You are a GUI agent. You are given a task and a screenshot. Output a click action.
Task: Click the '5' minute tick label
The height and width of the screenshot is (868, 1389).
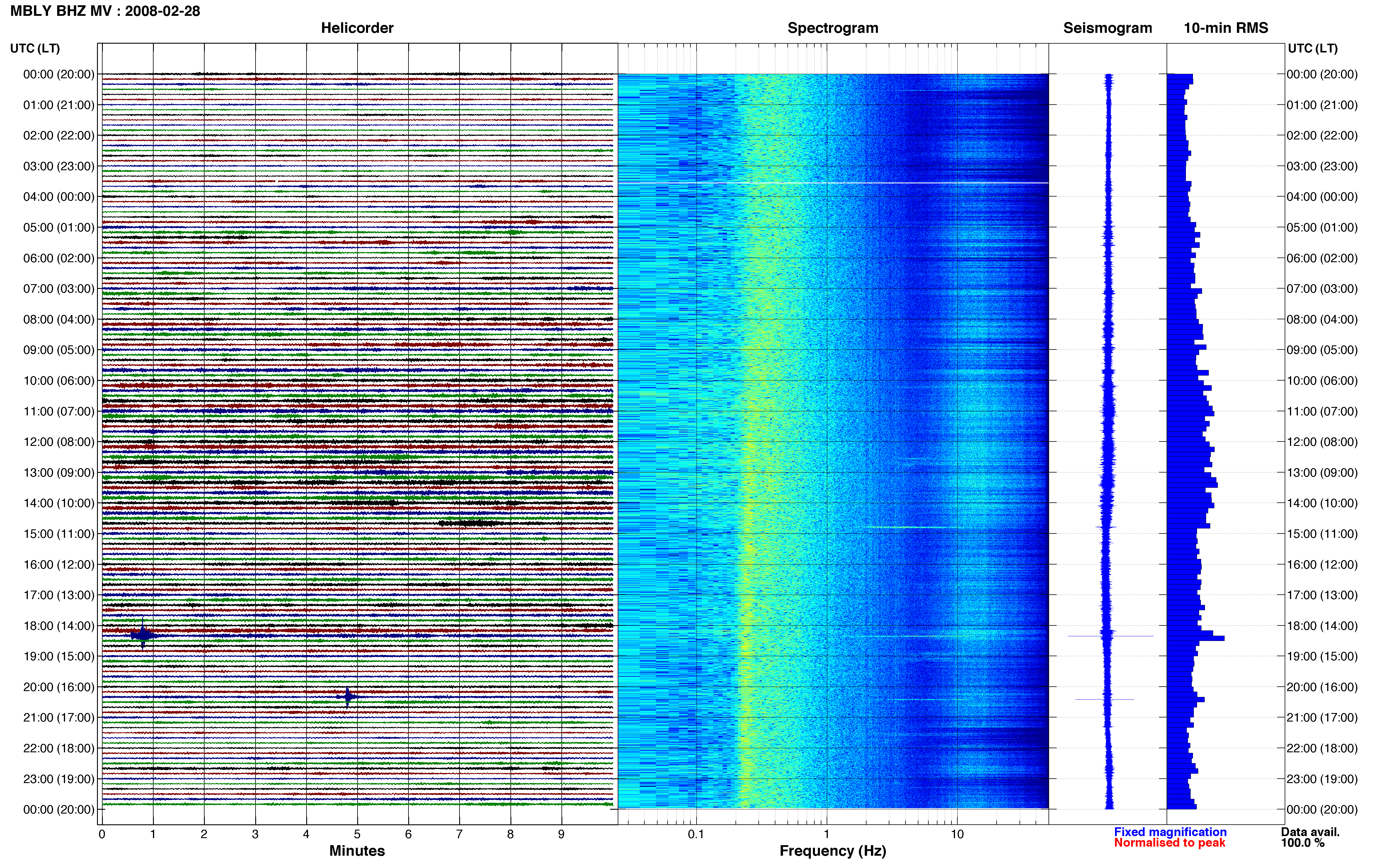pos(357,834)
